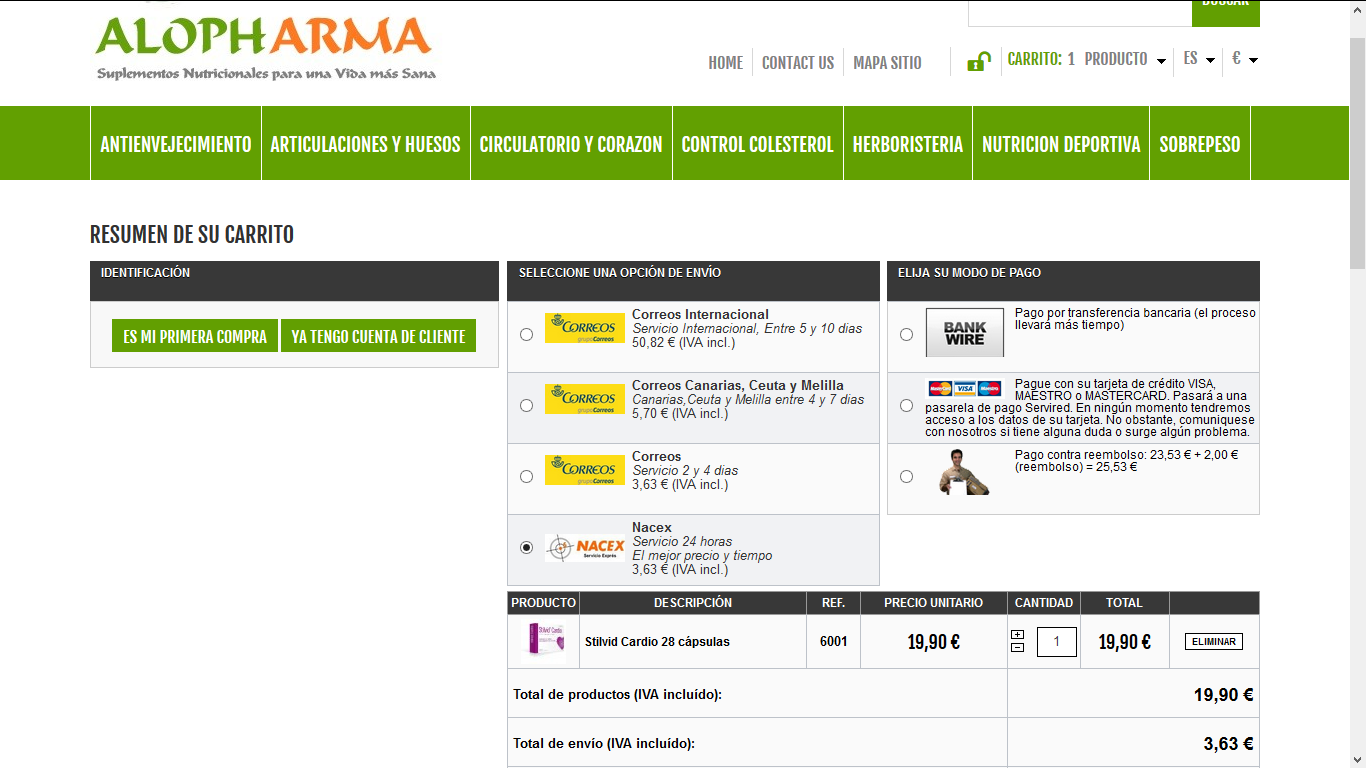Open Stilvid Cardio 28 cápsulas product link
1366x768 pixels.
pos(657,642)
